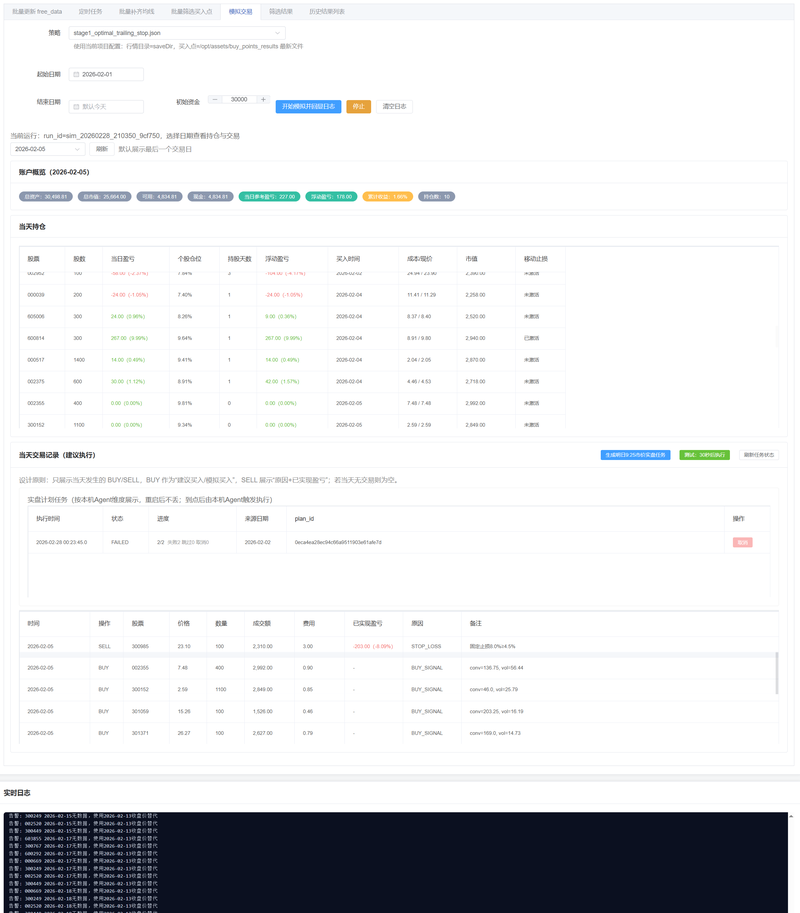
Task: Click the 现金 4,834.81 badge
Action: pos(211,197)
